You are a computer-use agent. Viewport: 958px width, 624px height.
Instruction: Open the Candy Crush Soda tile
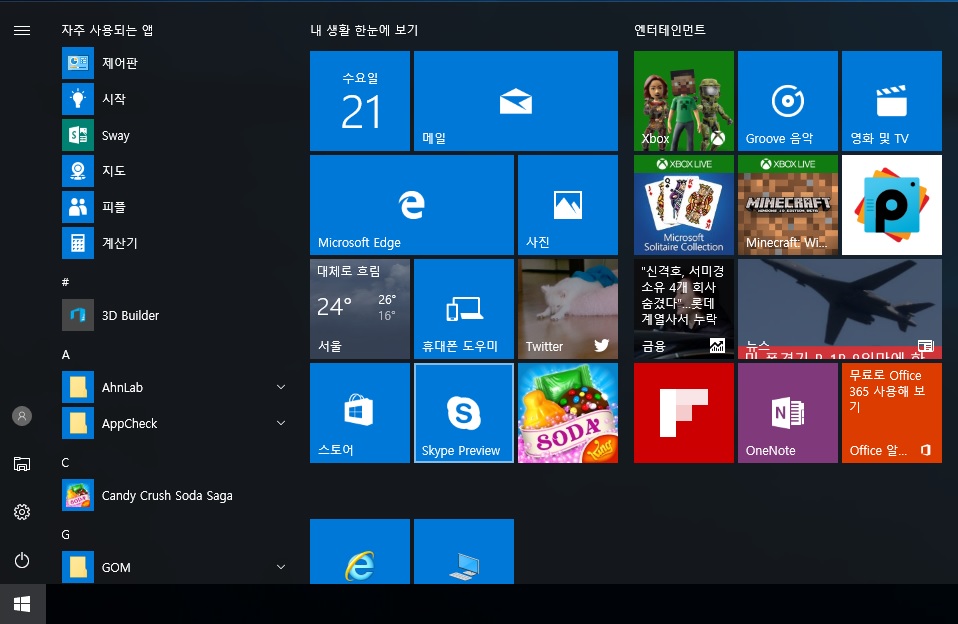pyautogui.click(x=568, y=413)
